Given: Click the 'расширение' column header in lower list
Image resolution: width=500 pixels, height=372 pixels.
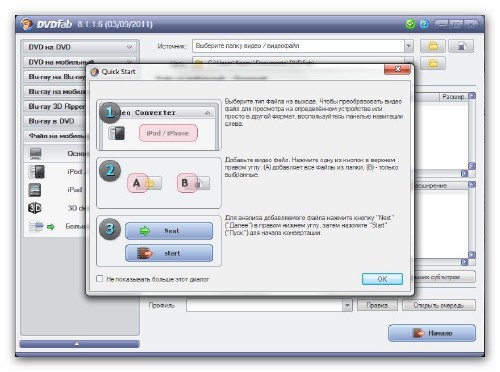Looking at the screenshot, I should pos(441,185).
